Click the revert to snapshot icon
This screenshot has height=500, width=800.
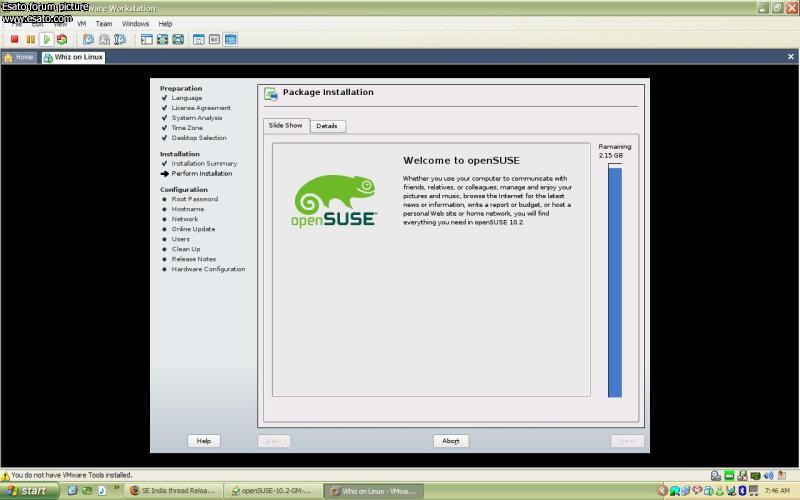coord(104,39)
